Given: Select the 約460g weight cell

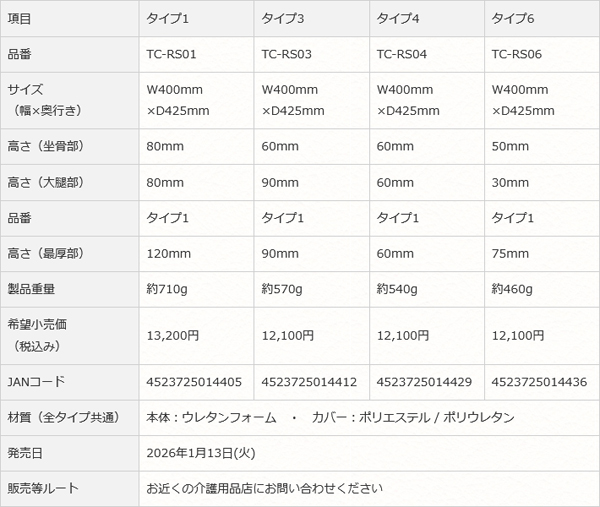Looking at the screenshot, I should 512,289.
